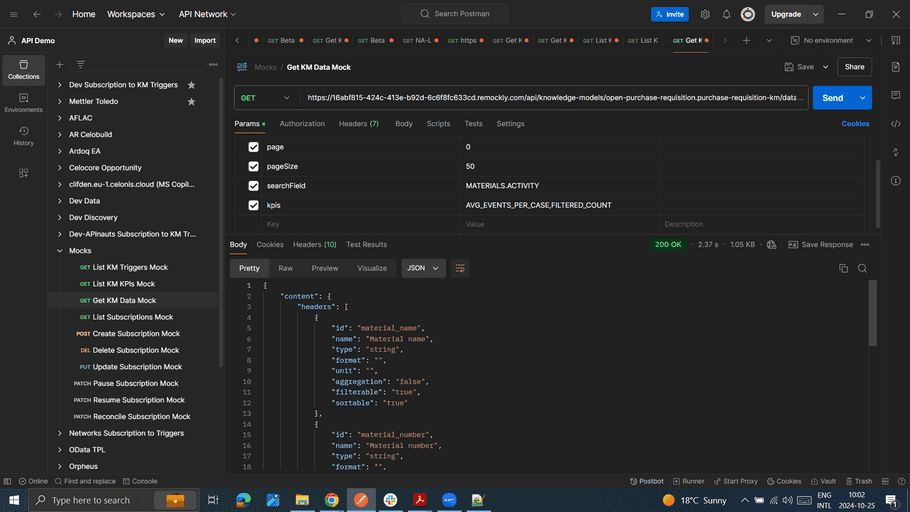Uncheck the searchField parameter checkbox
This screenshot has width=910, height=512.
(x=253, y=186)
